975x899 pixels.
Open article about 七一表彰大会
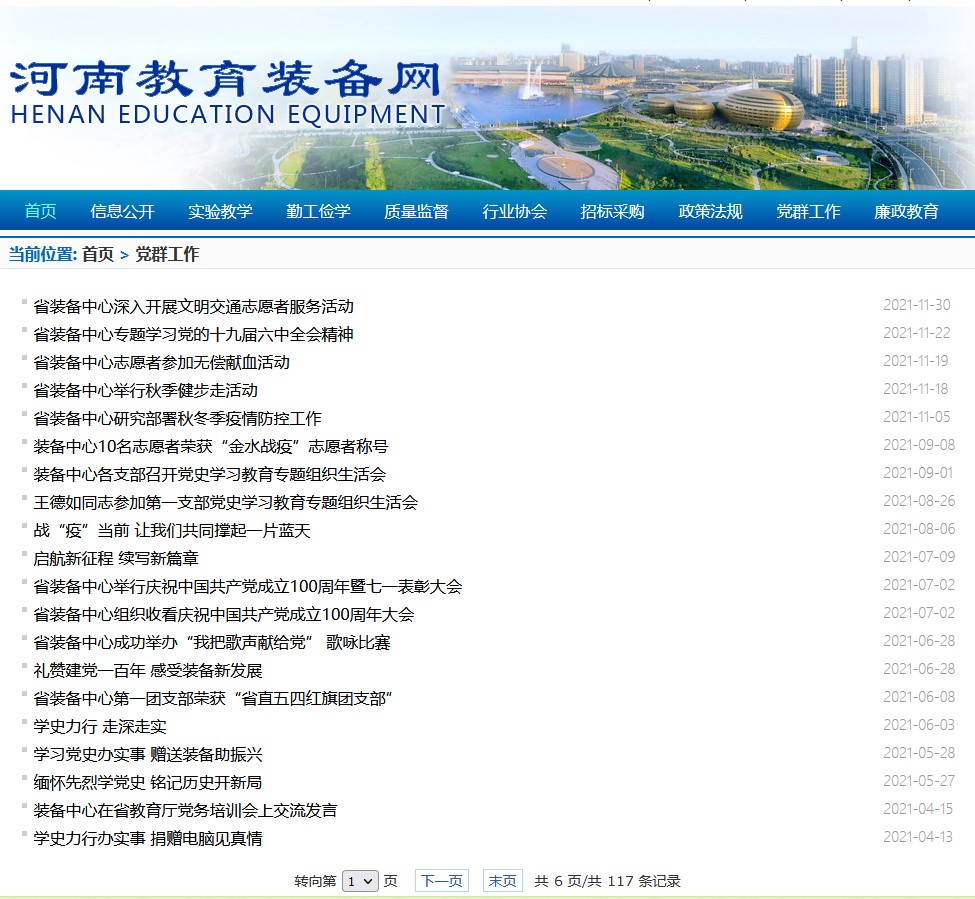tap(248, 586)
